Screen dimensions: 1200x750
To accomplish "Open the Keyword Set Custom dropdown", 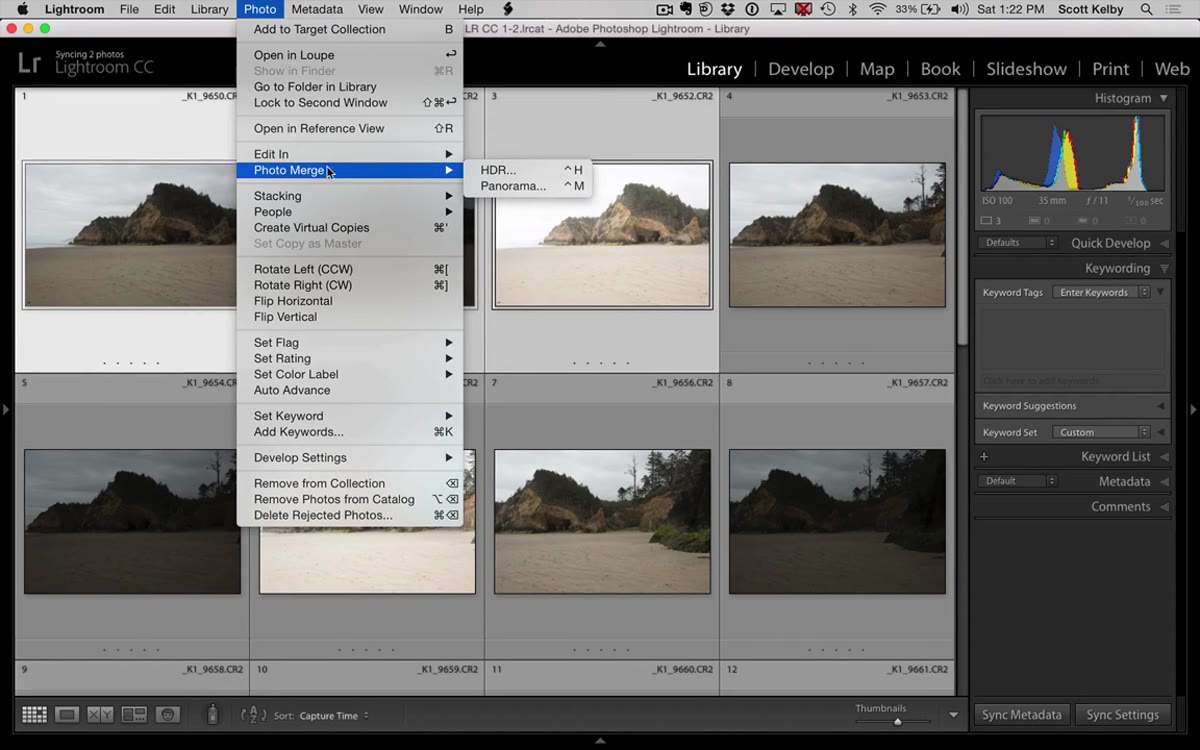I will [1101, 432].
